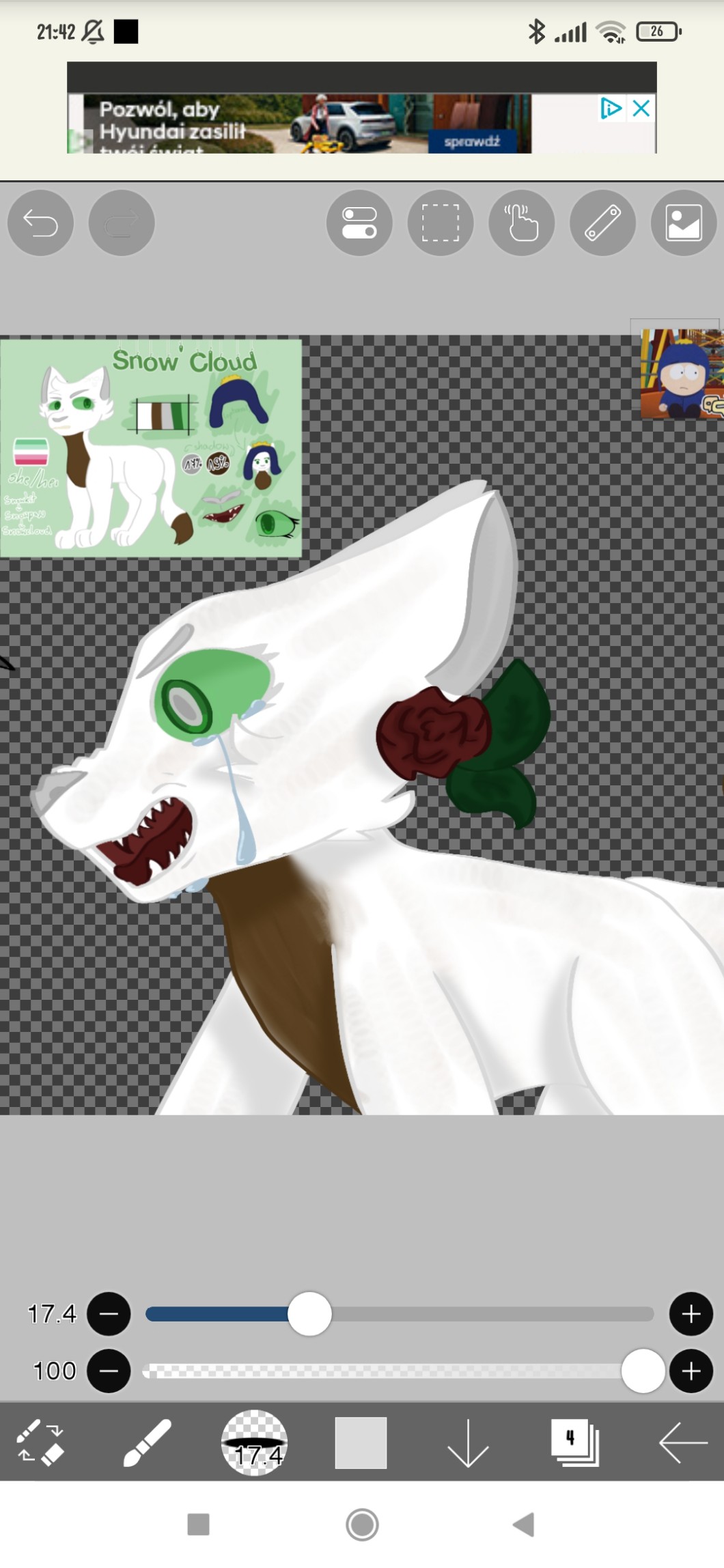Tap the back arrow in bottom toolbar
The image size is (724, 1568).
coord(682,1442)
